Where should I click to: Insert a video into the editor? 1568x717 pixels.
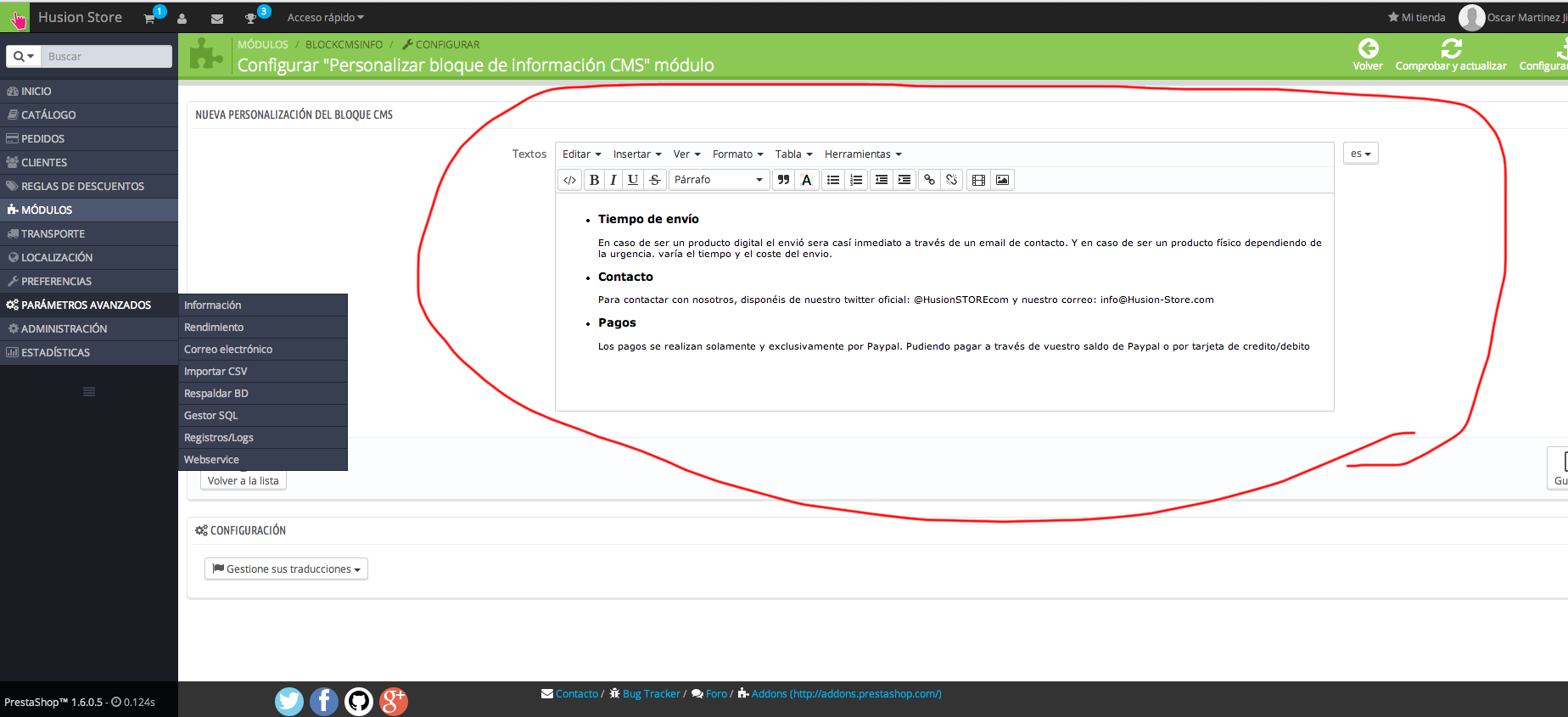tap(978, 180)
